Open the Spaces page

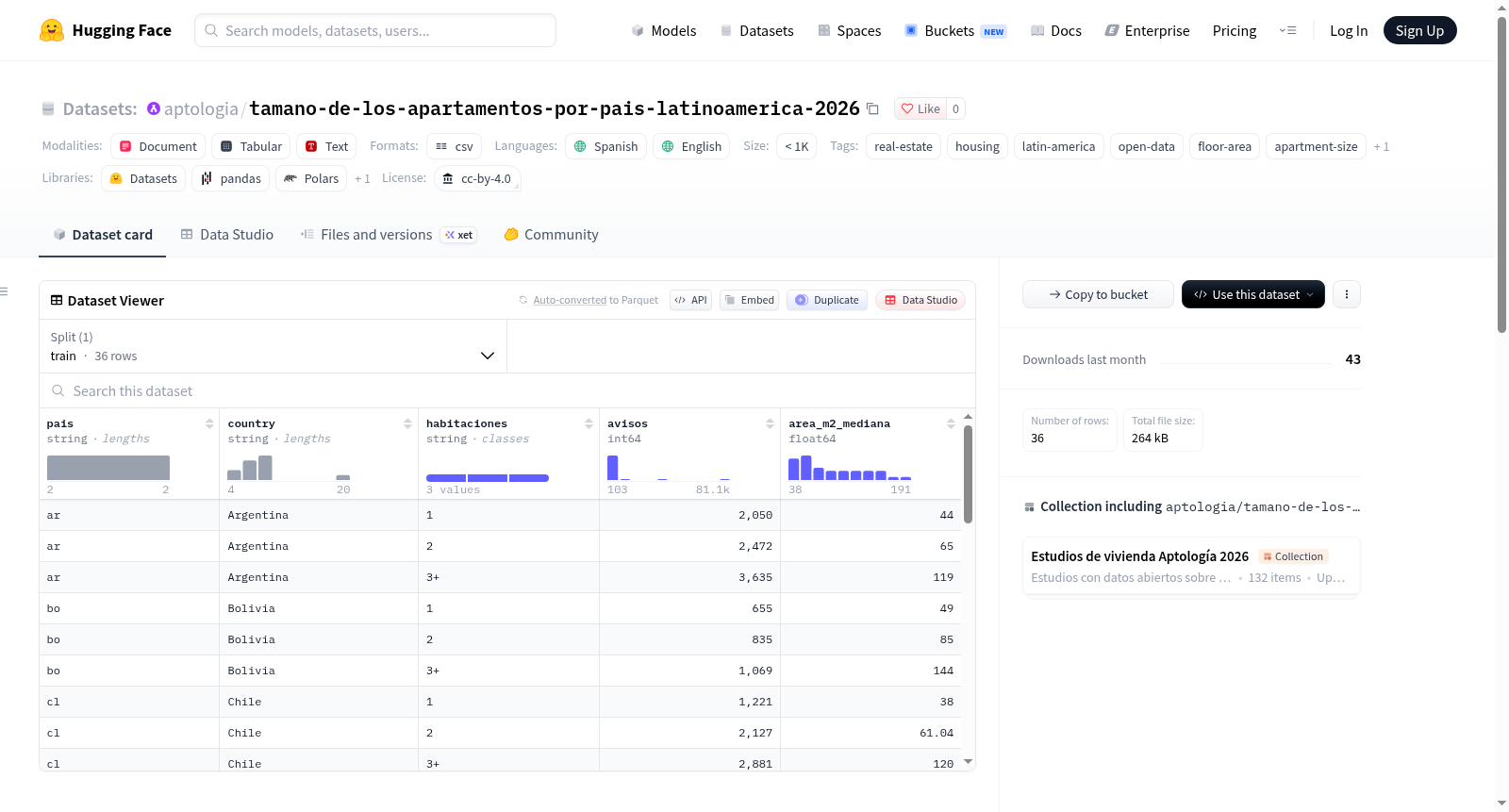click(850, 31)
